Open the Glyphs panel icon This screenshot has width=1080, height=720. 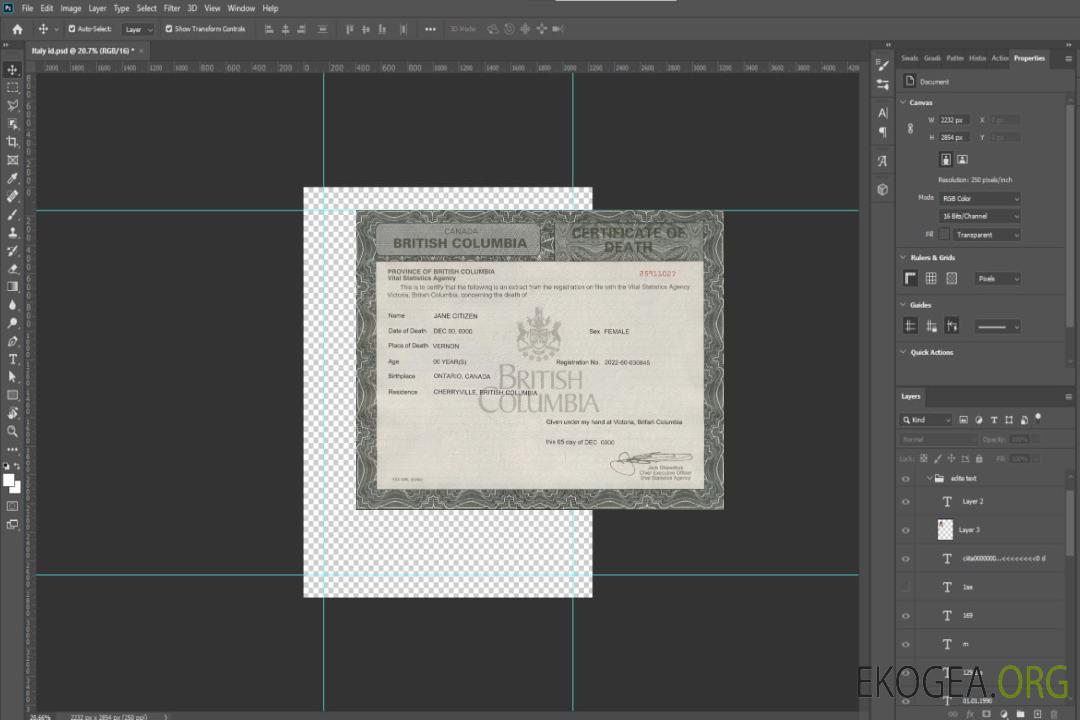coord(883,161)
